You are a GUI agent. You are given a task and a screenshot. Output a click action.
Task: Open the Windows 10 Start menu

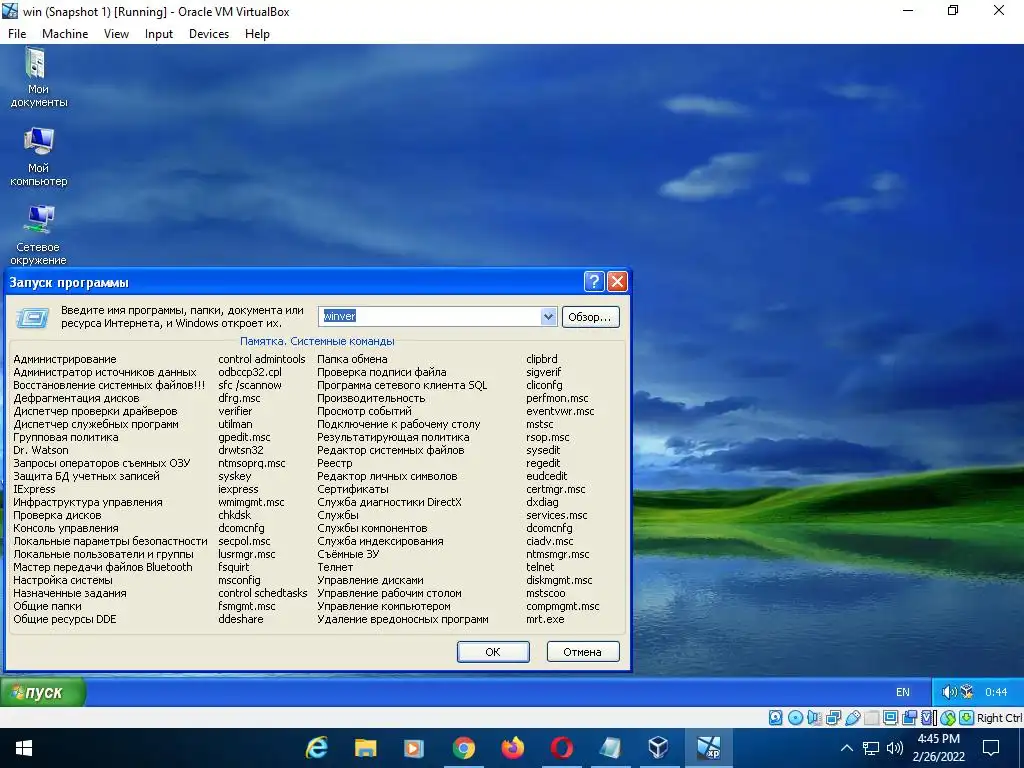24,748
